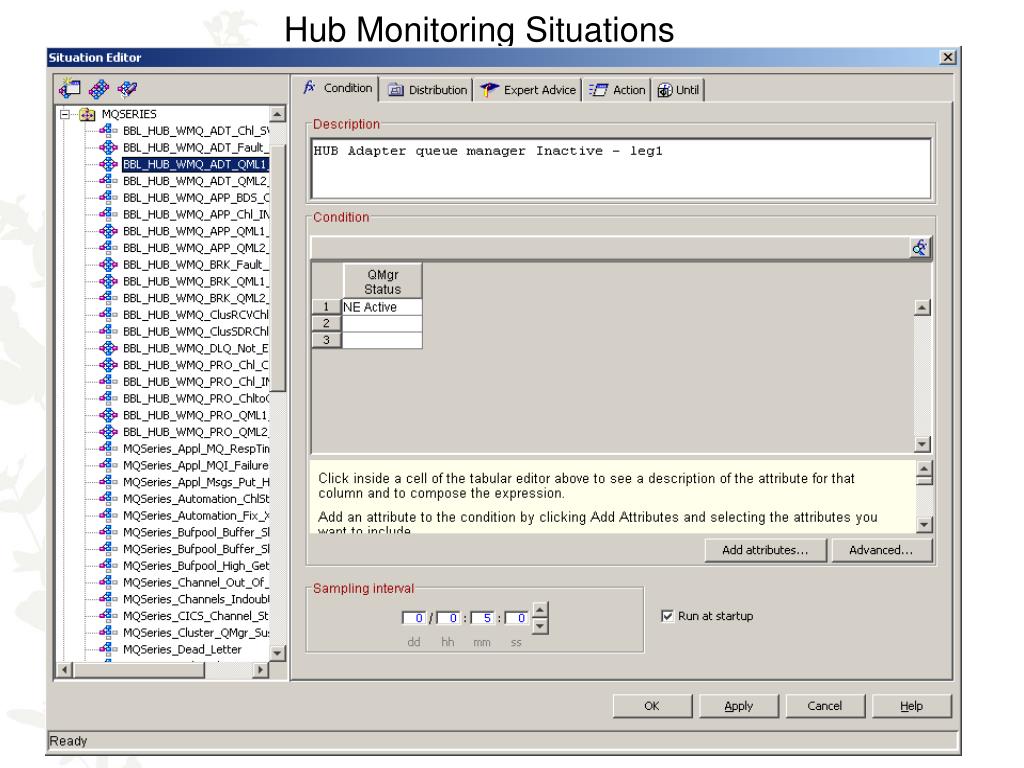
Task: Click icon beside MQSeries_Appl_MQ_RespTim situation
Action: (108, 449)
